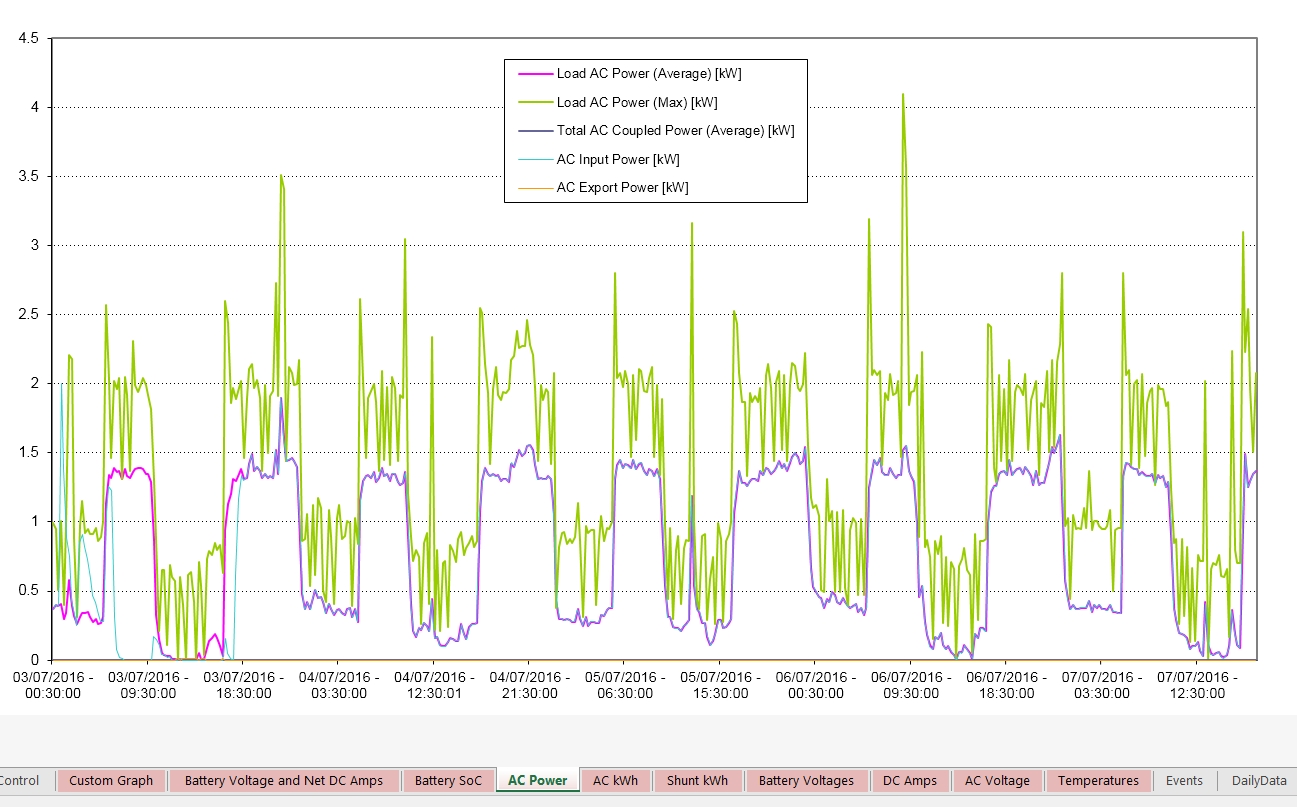Click x-axis label 05/07/2016 - 06:30:00
Screen dimensions: 1297x807
625,685
